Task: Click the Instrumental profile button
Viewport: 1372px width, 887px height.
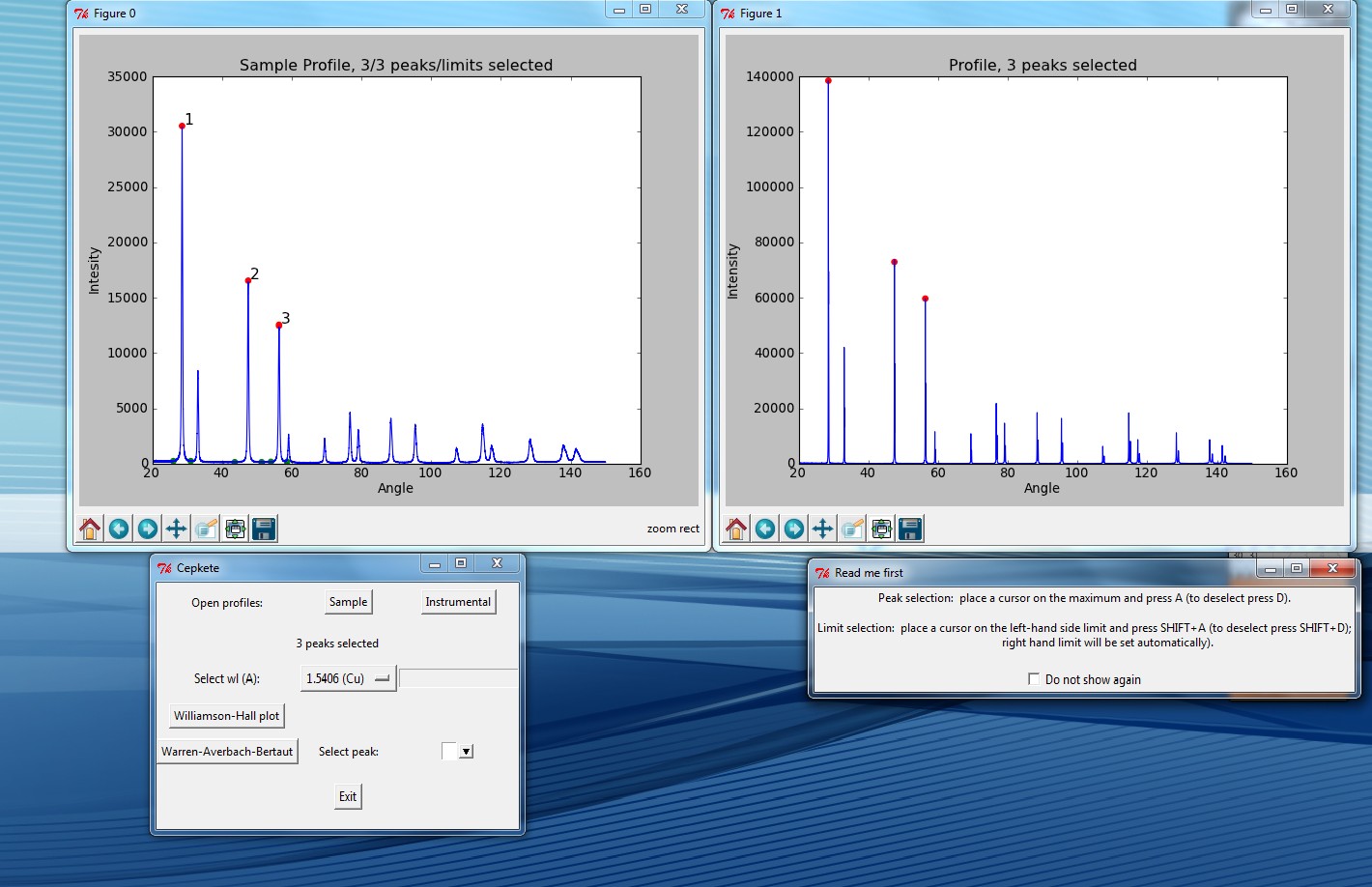Action: click(x=458, y=602)
